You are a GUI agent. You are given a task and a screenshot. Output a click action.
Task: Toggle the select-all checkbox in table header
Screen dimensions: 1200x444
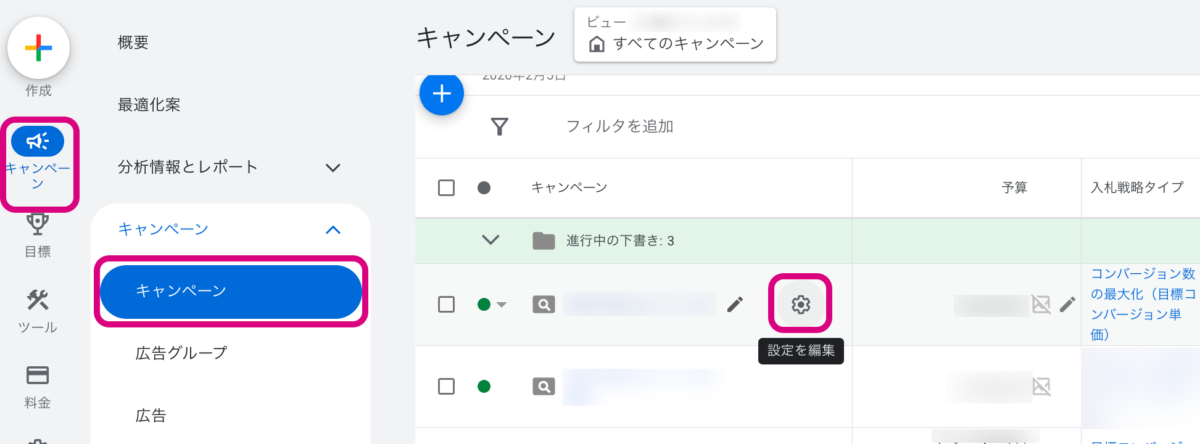coord(446,188)
